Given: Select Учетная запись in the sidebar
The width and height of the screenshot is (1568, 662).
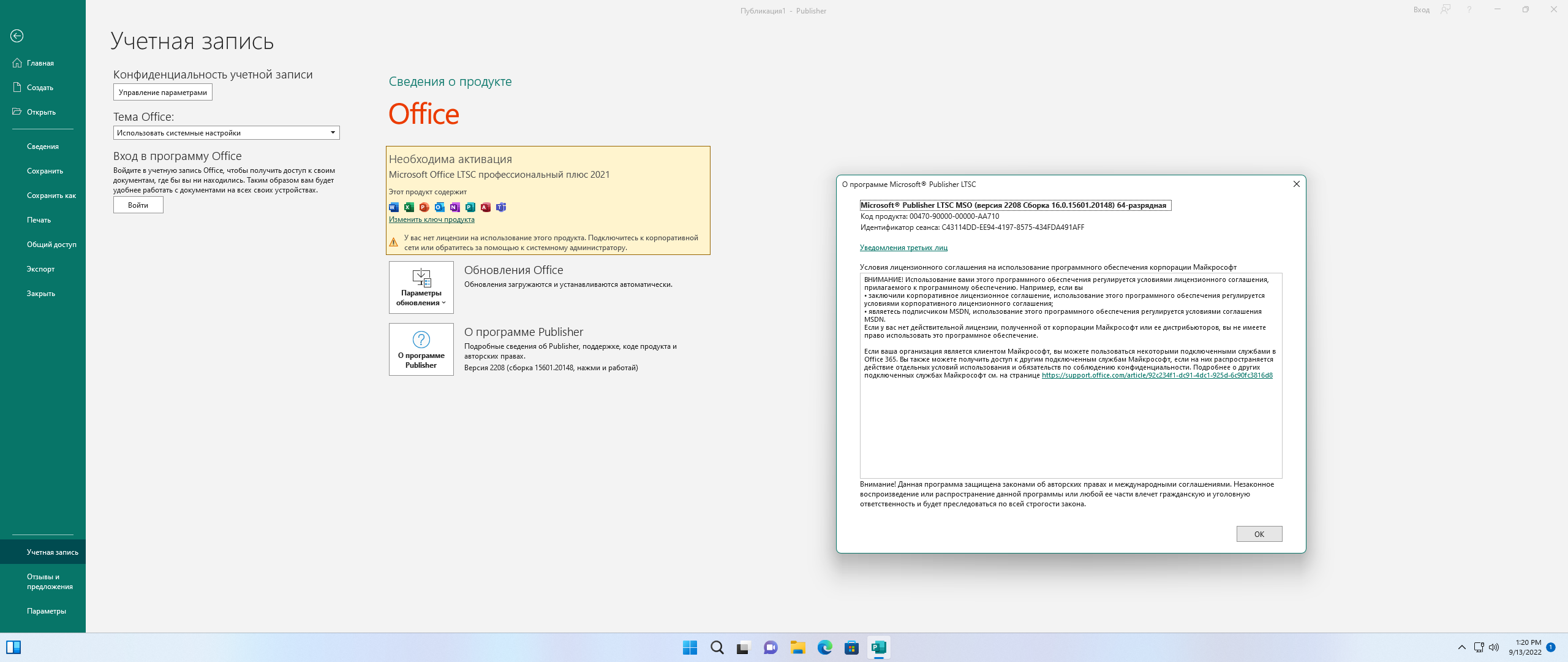Looking at the screenshot, I should 43,552.
